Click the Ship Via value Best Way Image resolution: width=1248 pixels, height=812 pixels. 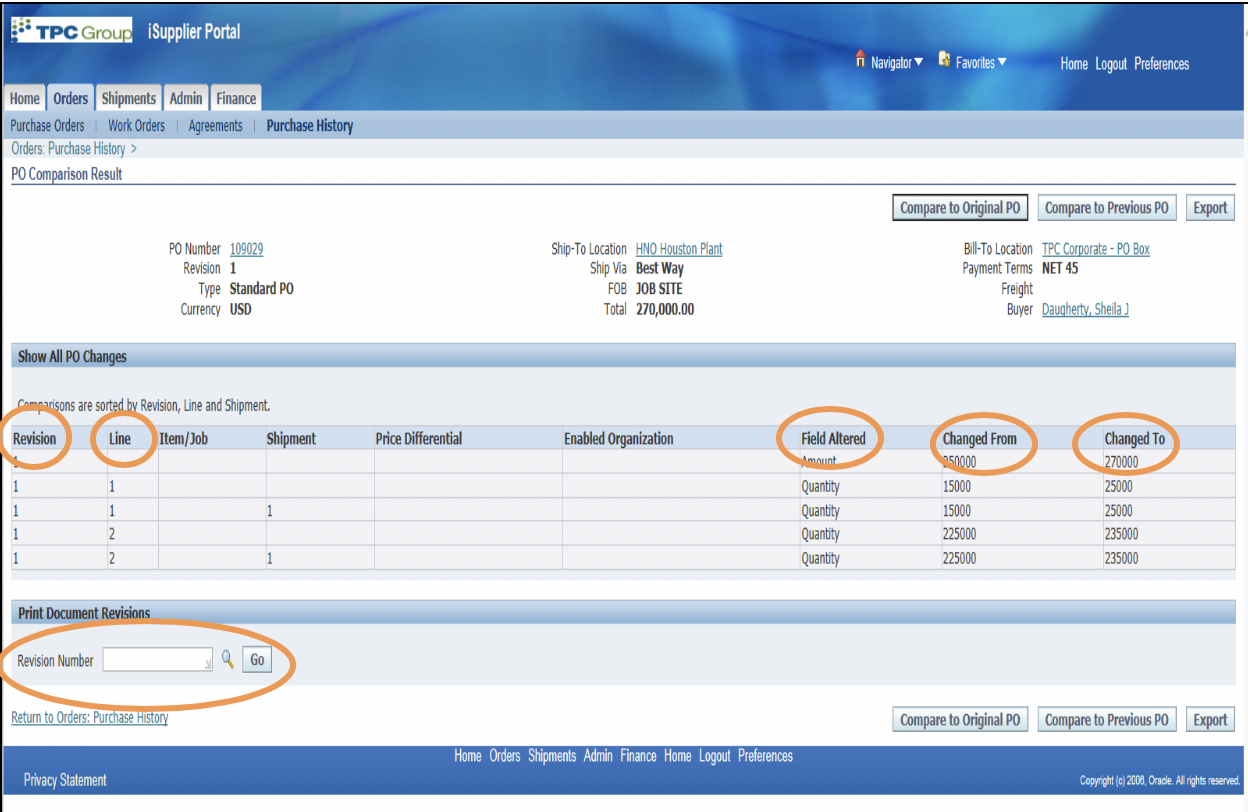(x=660, y=268)
